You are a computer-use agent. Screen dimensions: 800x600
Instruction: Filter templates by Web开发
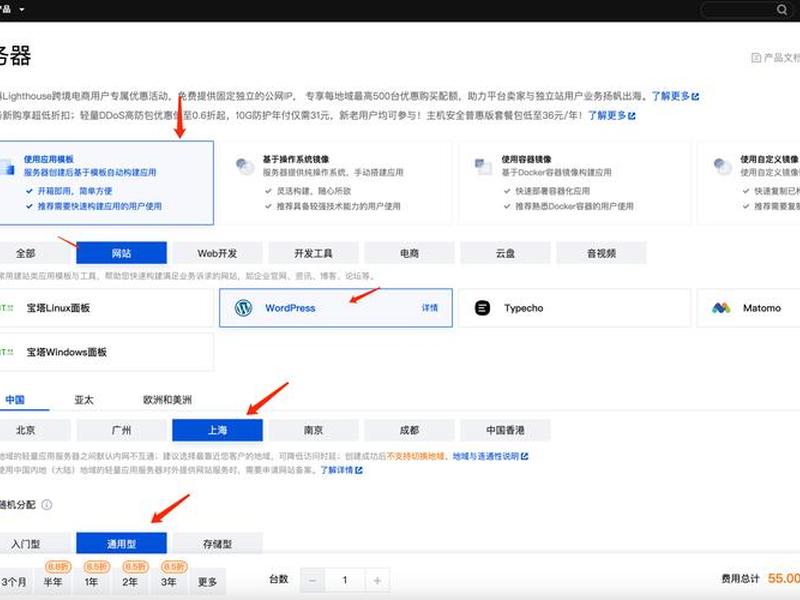click(x=217, y=253)
